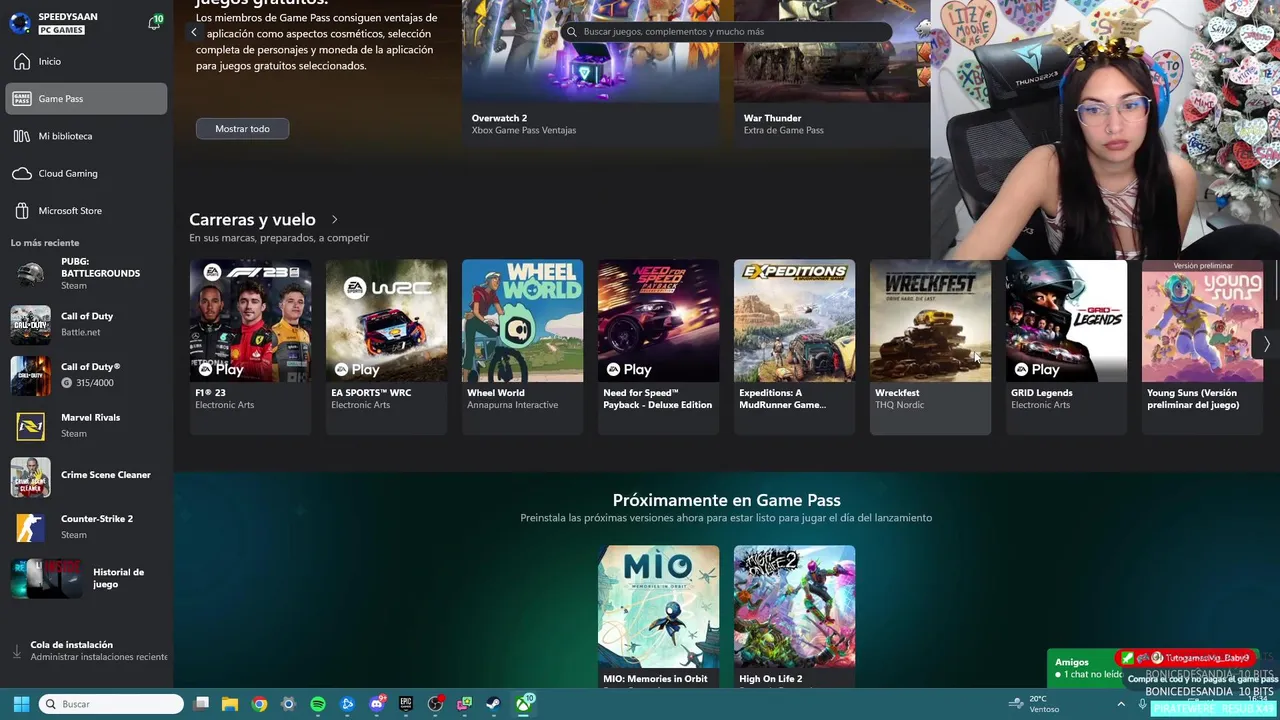1280x720 pixels.
Task: Click the Windows taskbar Buscar box
Action: point(111,704)
